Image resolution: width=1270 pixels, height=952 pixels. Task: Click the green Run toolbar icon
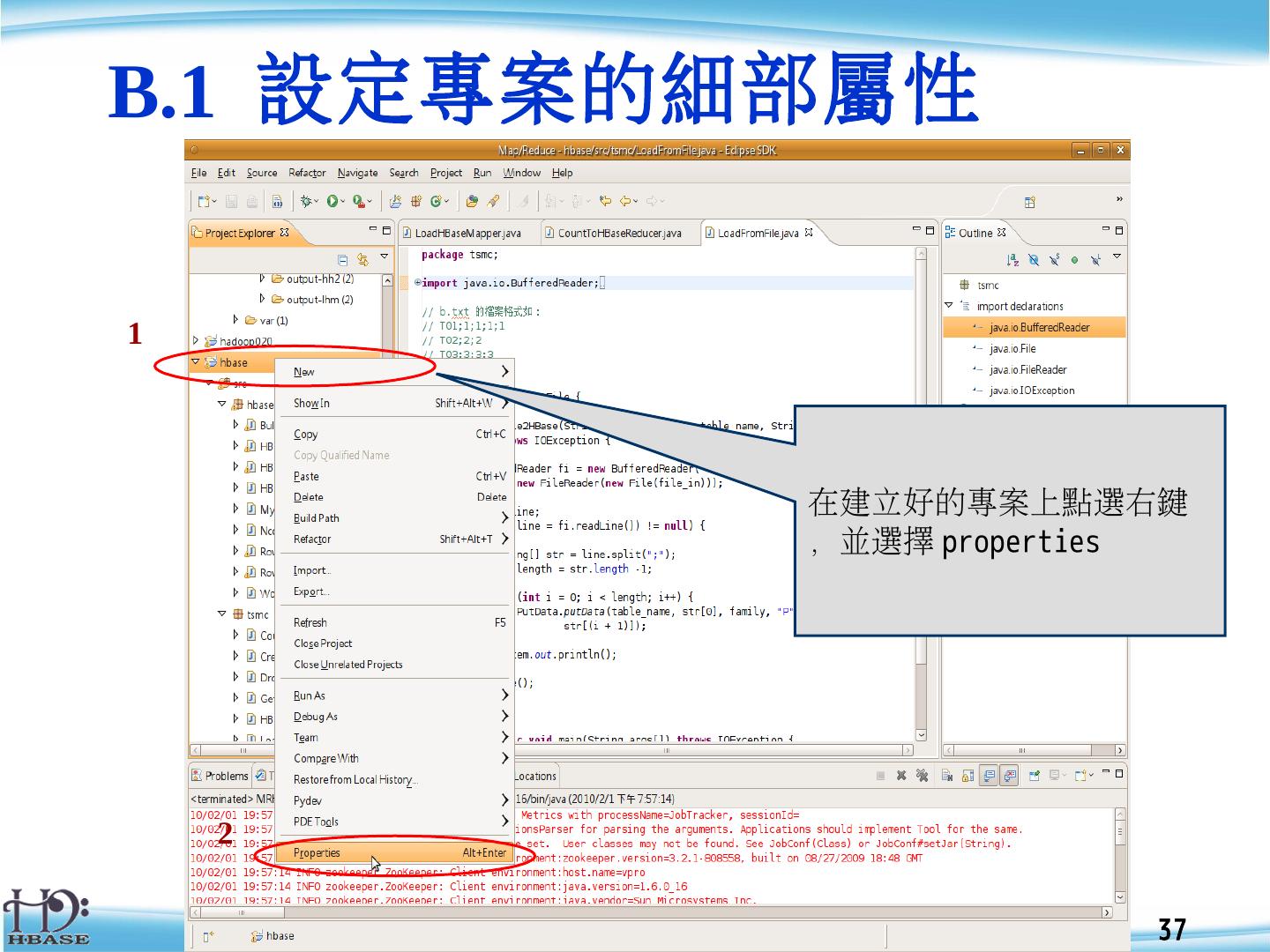[332, 202]
